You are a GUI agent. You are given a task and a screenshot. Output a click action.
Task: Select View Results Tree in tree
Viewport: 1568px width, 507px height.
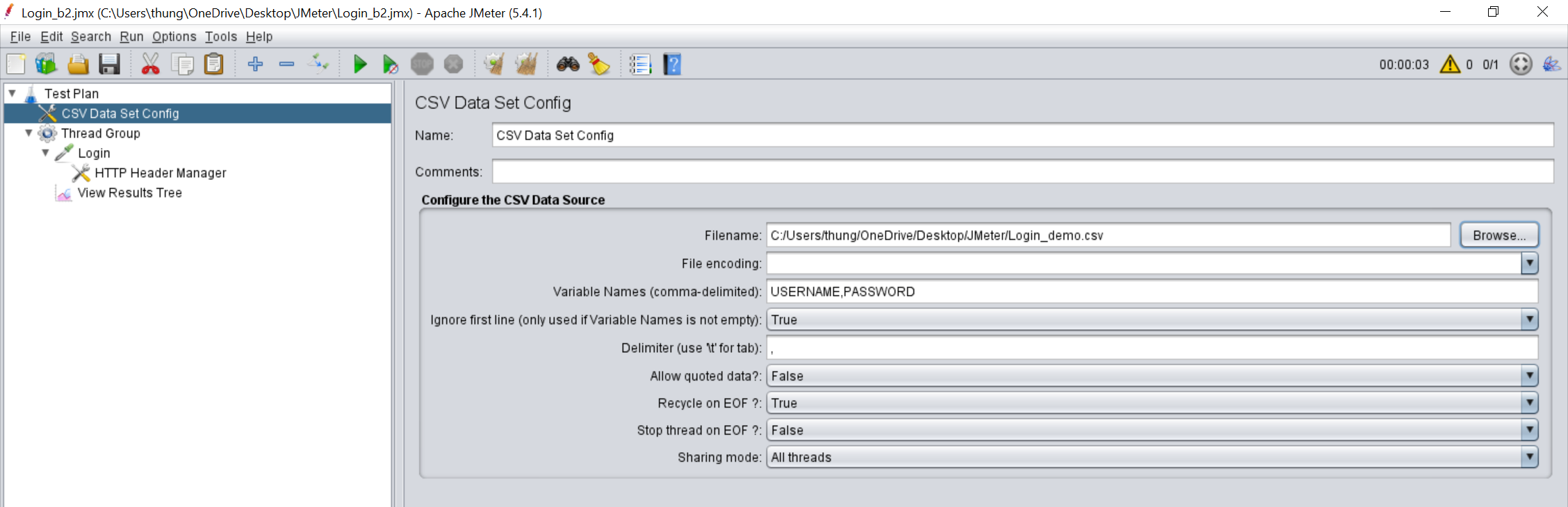(x=129, y=193)
